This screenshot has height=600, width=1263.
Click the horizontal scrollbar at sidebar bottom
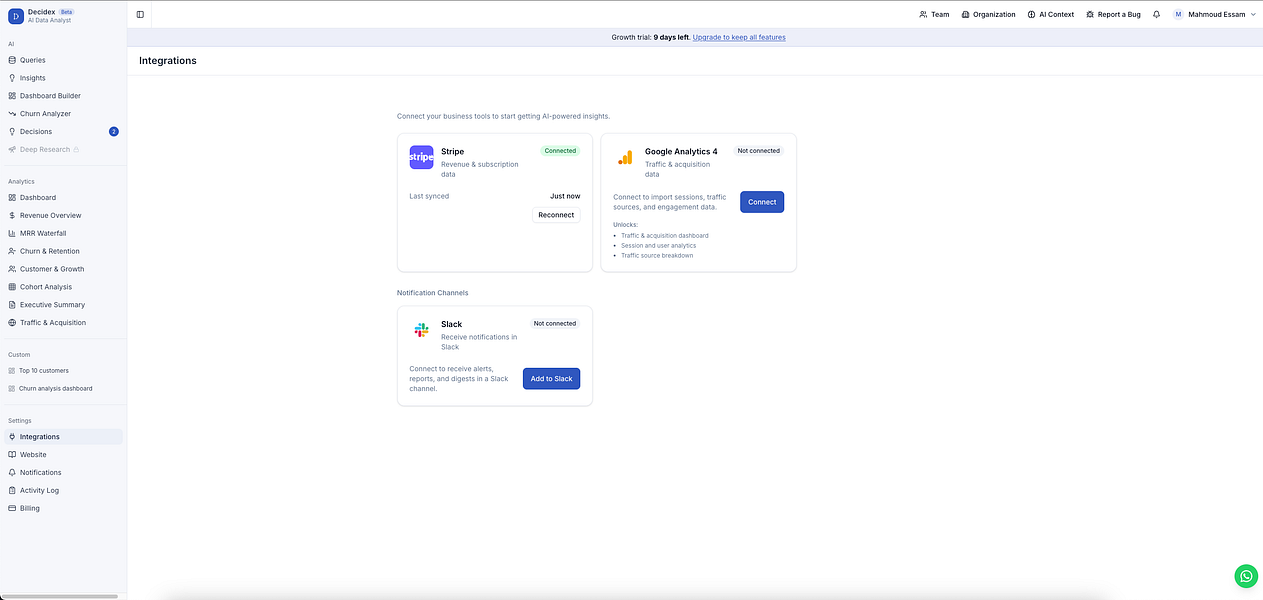[x=60, y=596]
